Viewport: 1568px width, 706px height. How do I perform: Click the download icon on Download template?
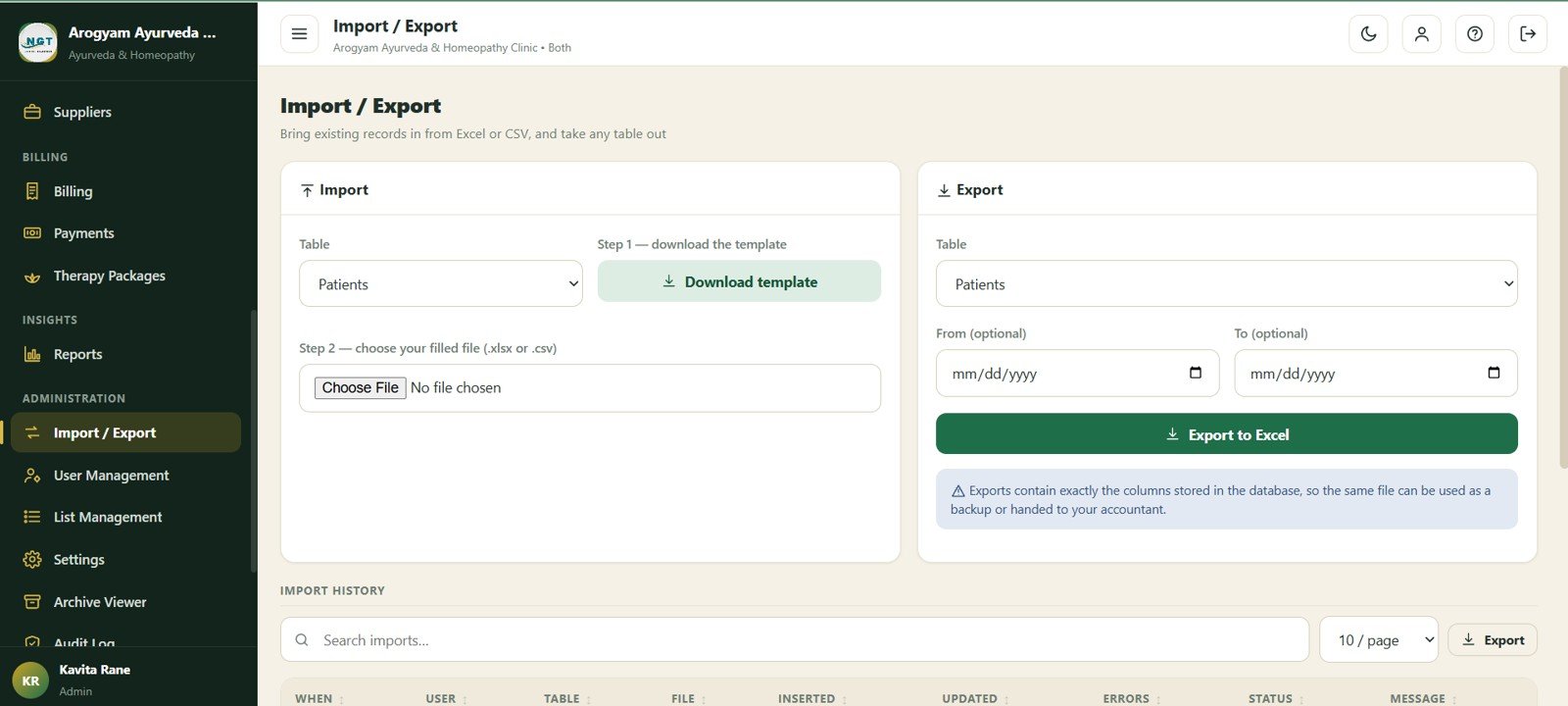(668, 281)
